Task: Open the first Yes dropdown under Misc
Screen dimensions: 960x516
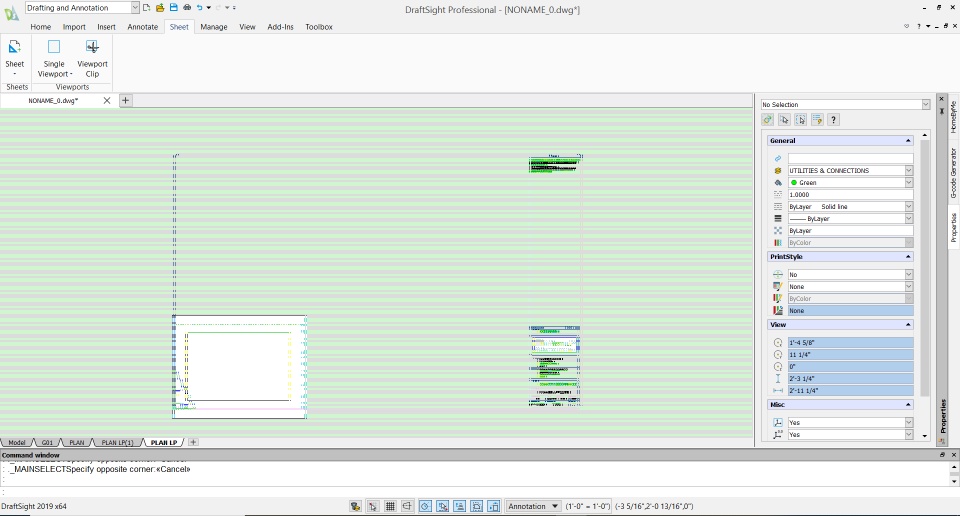Action: coord(909,422)
